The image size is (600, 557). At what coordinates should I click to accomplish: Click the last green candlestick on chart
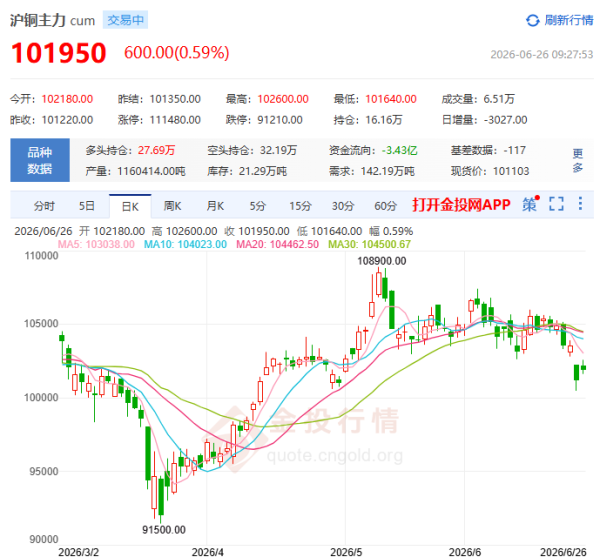pos(583,367)
